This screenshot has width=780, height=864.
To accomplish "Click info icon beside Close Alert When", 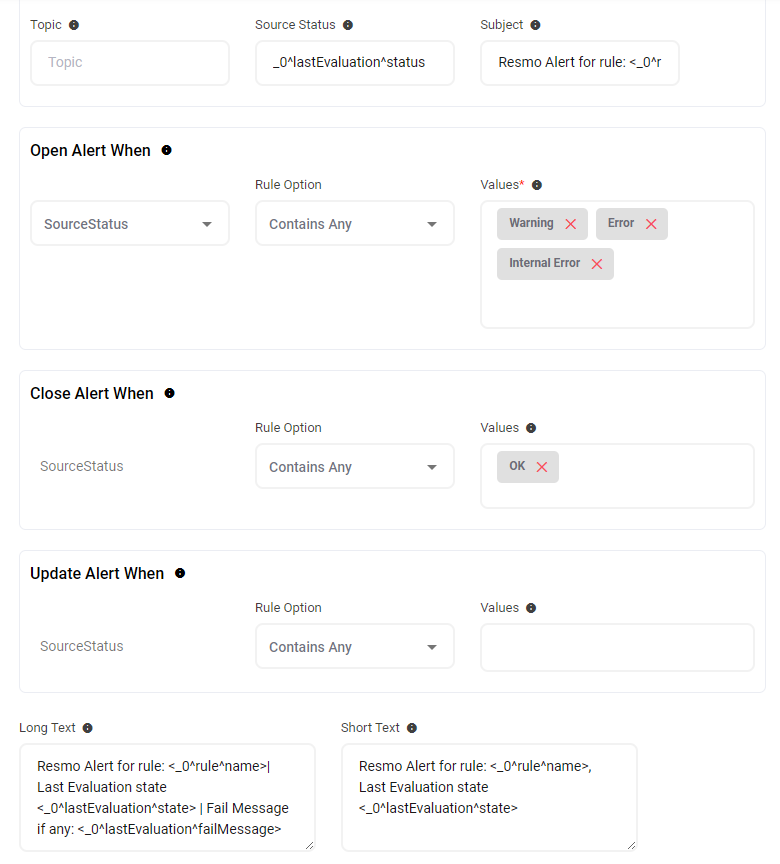I will point(169,393).
